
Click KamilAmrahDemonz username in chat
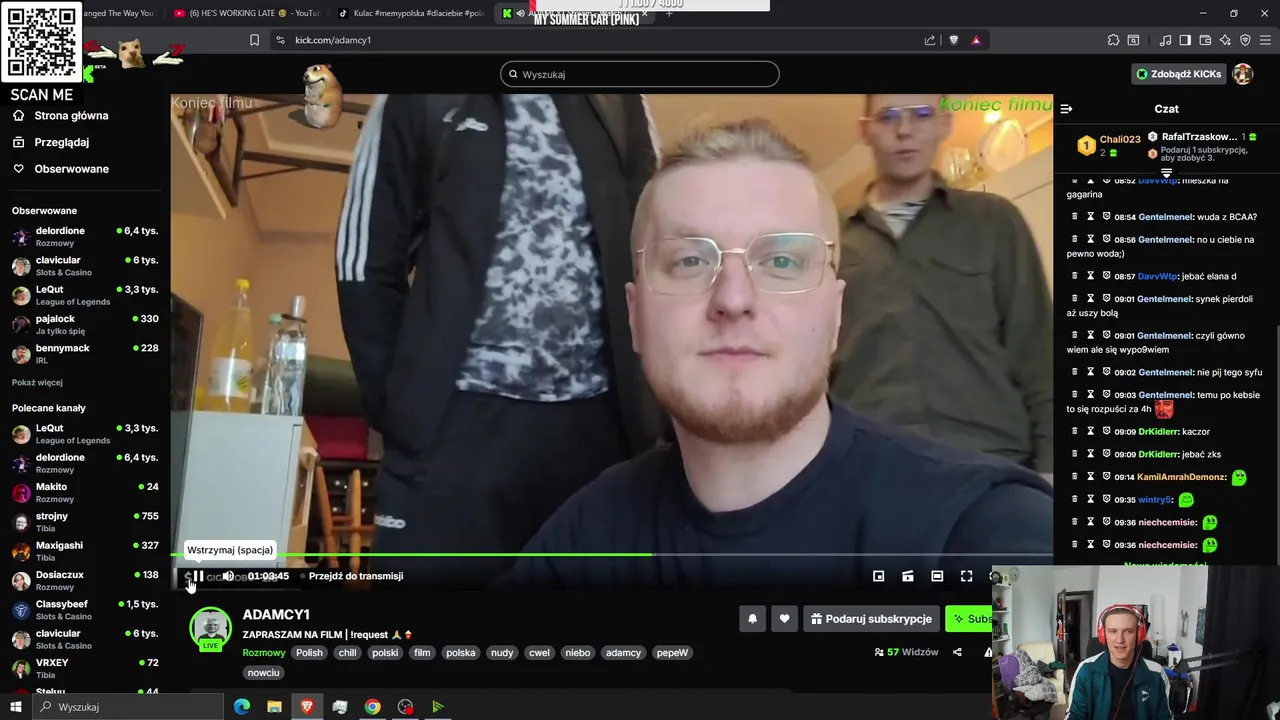tap(1181, 477)
